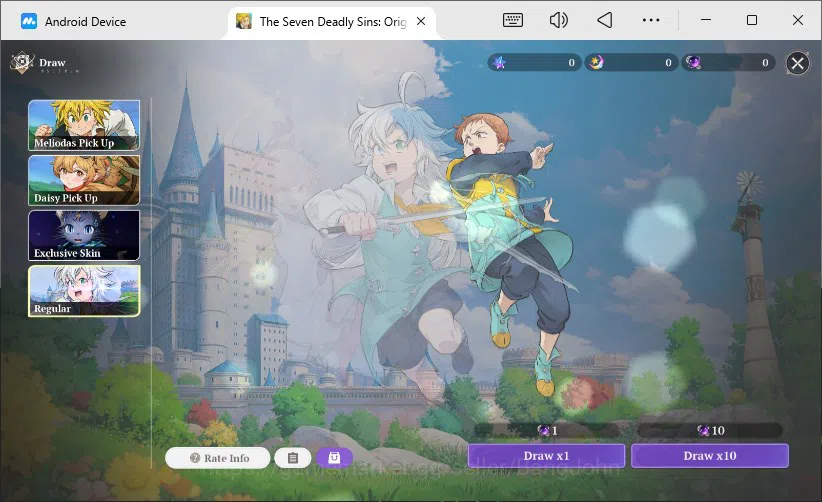Select the Regular draw banner
This screenshot has height=502, width=822.
click(x=84, y=291)
